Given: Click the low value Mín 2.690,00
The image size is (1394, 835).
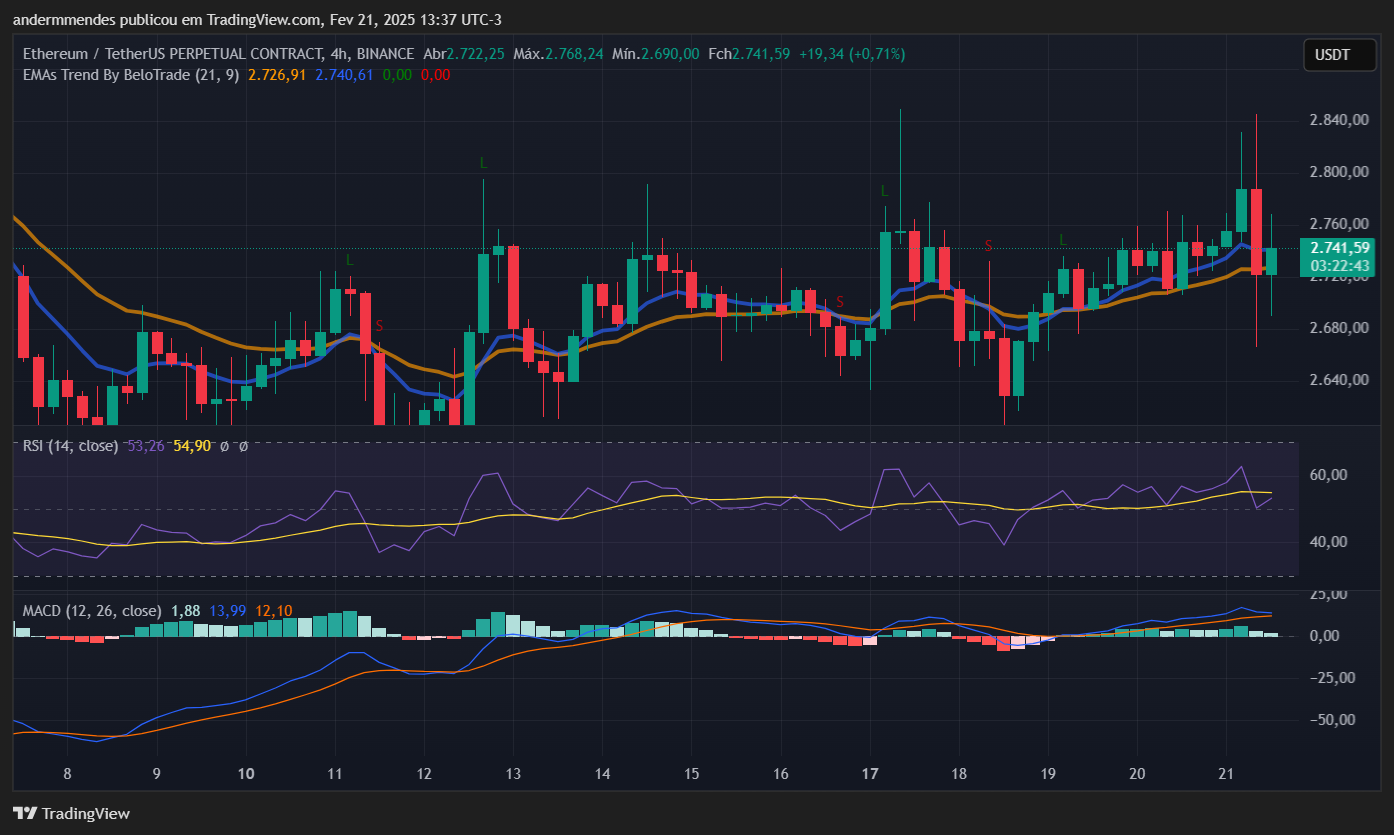Looking at the screenshot, I should (x=656, y=54).
